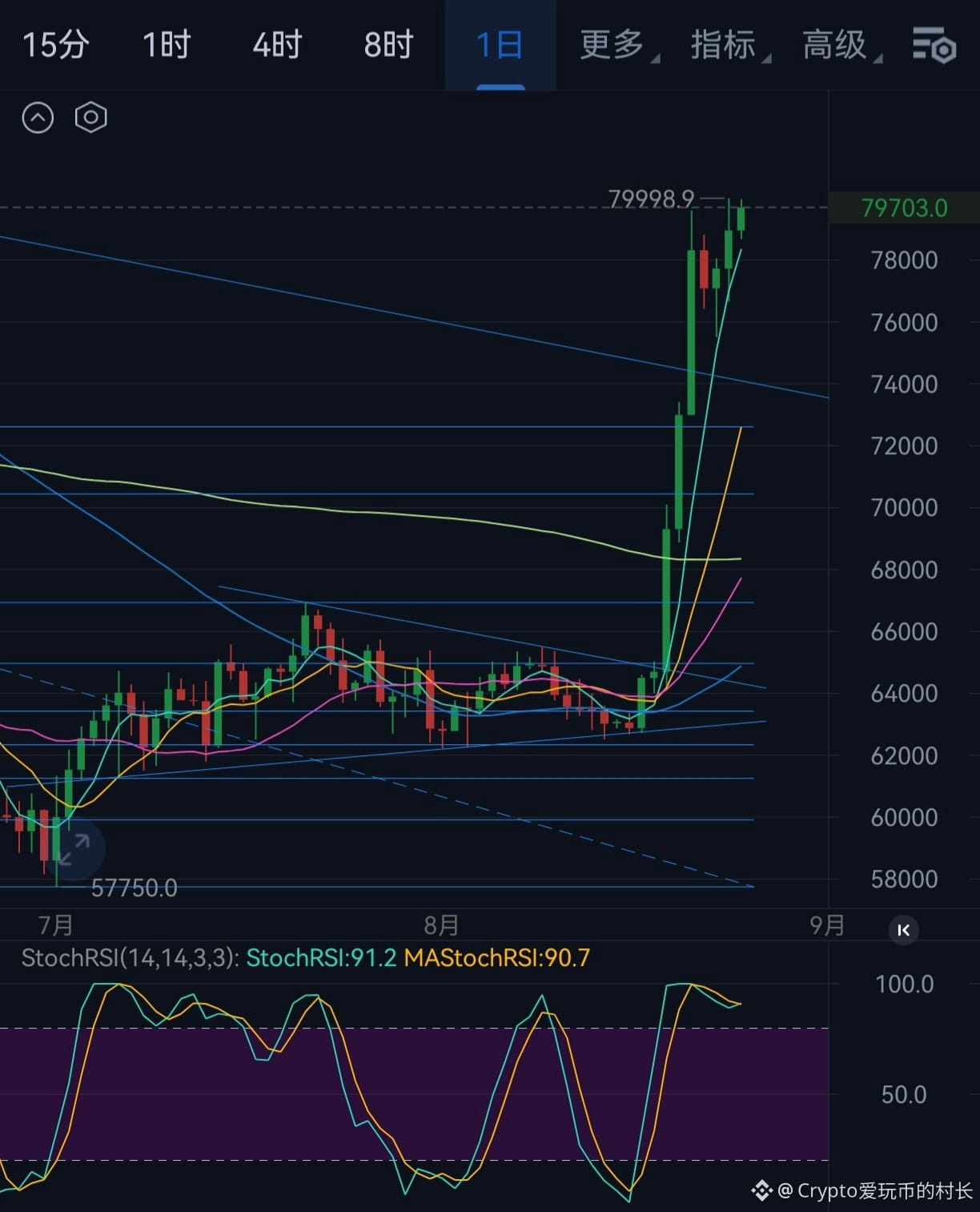Click the current price label 79703.0

pyautogui.click(x=904, y=208)
